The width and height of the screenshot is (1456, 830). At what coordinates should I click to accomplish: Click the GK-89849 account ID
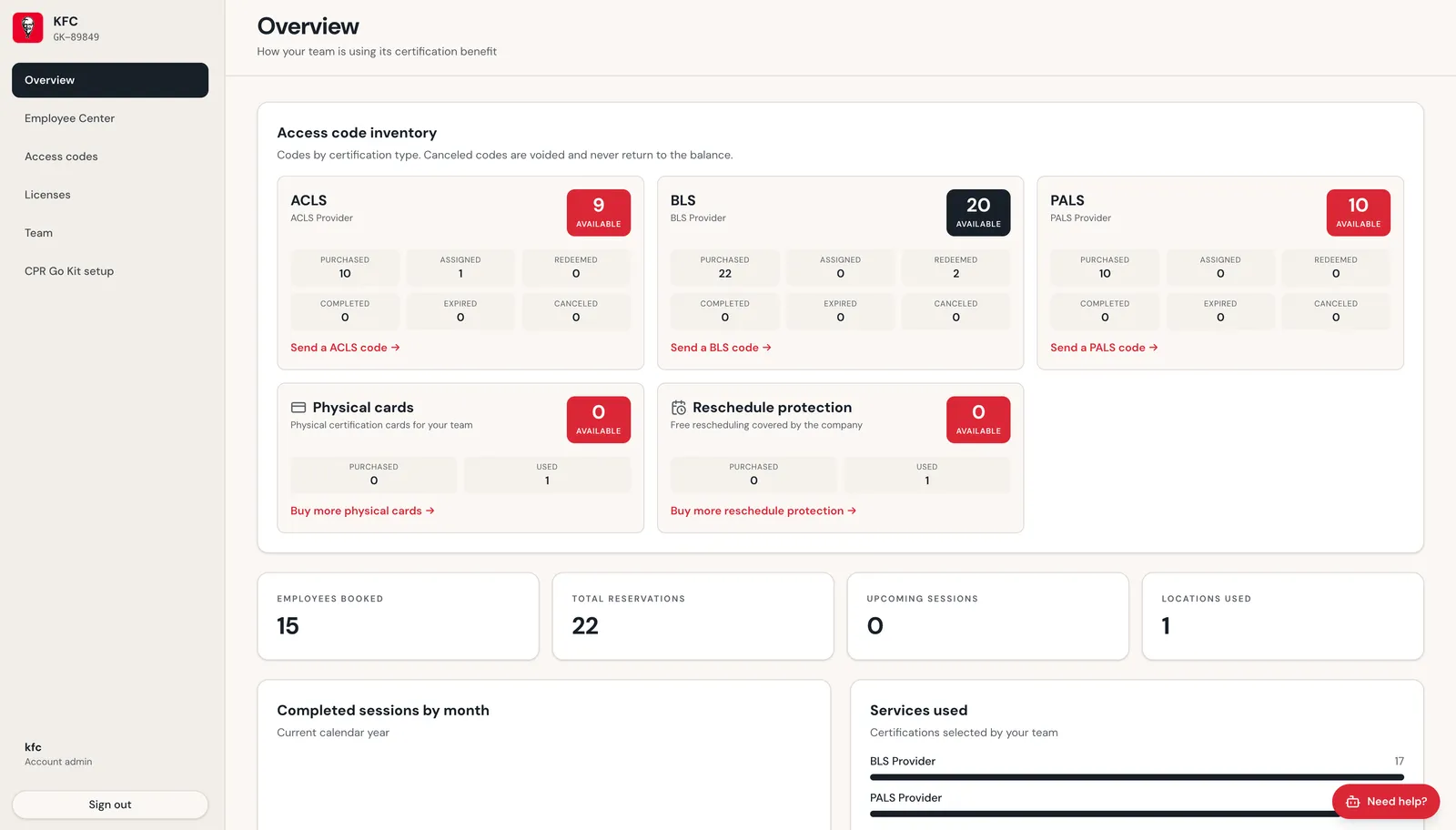tap(76, 37)
